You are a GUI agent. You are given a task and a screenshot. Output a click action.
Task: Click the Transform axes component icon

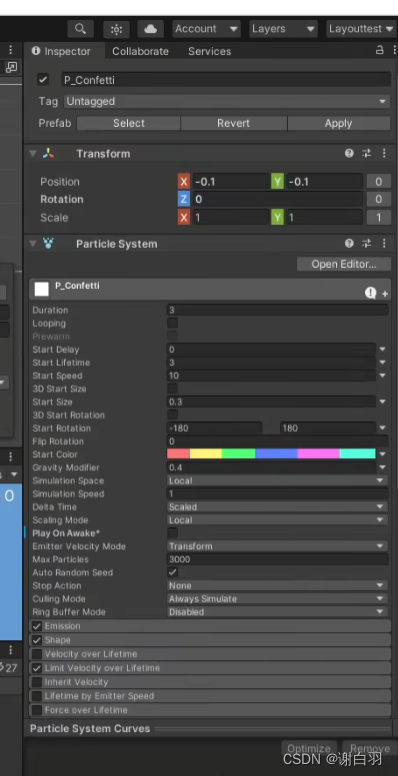coord(48,153)
